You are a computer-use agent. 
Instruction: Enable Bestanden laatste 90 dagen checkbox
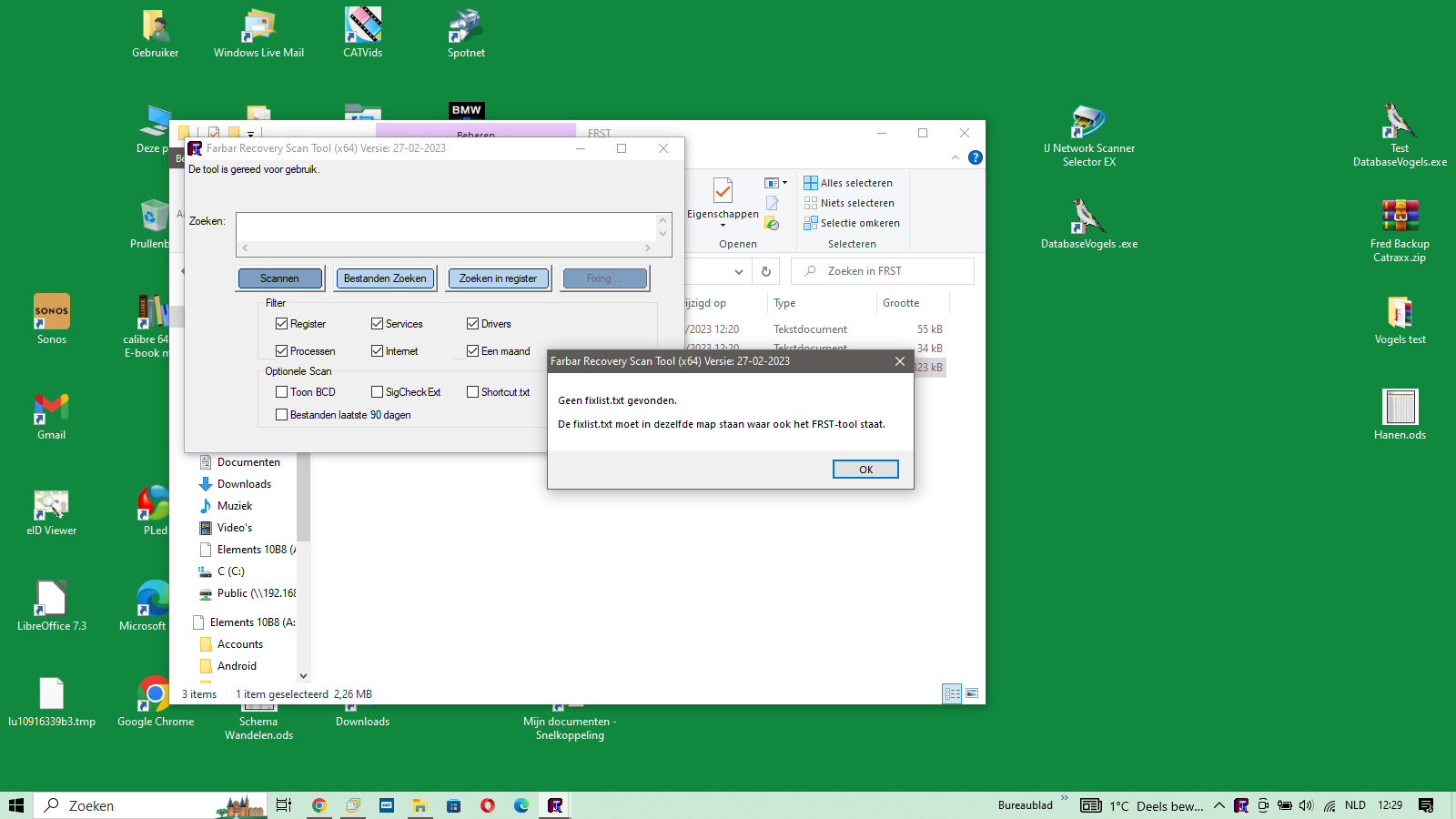pyautogui.click(x=282, y=415)
